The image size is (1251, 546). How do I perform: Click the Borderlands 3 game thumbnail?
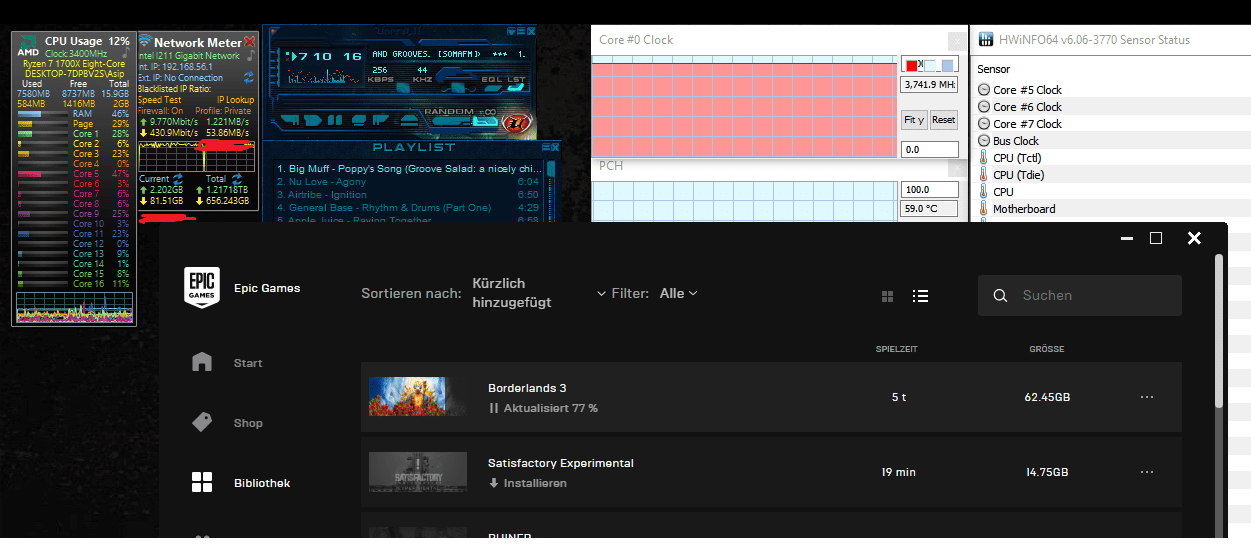(x=418, y=396)
